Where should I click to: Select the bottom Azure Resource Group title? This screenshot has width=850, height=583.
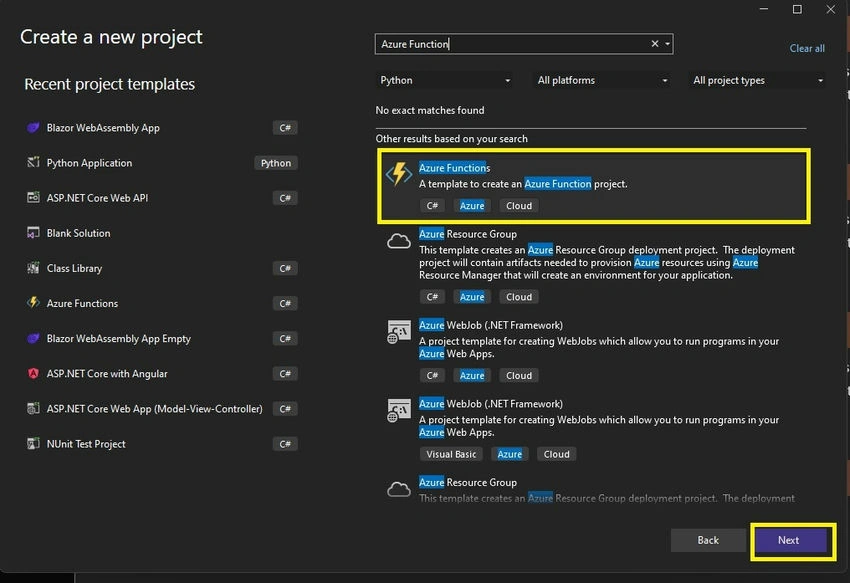[x=467, y=483]
